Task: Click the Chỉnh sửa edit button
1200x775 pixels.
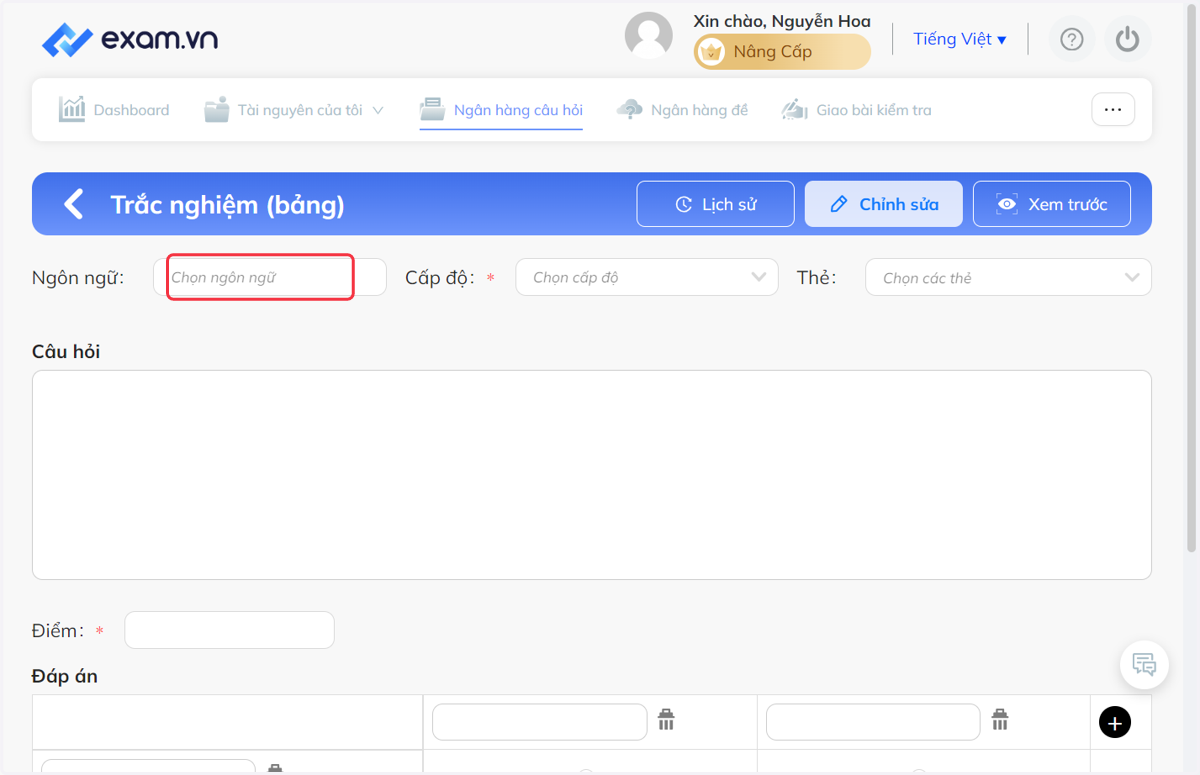Action: point(884,204)
